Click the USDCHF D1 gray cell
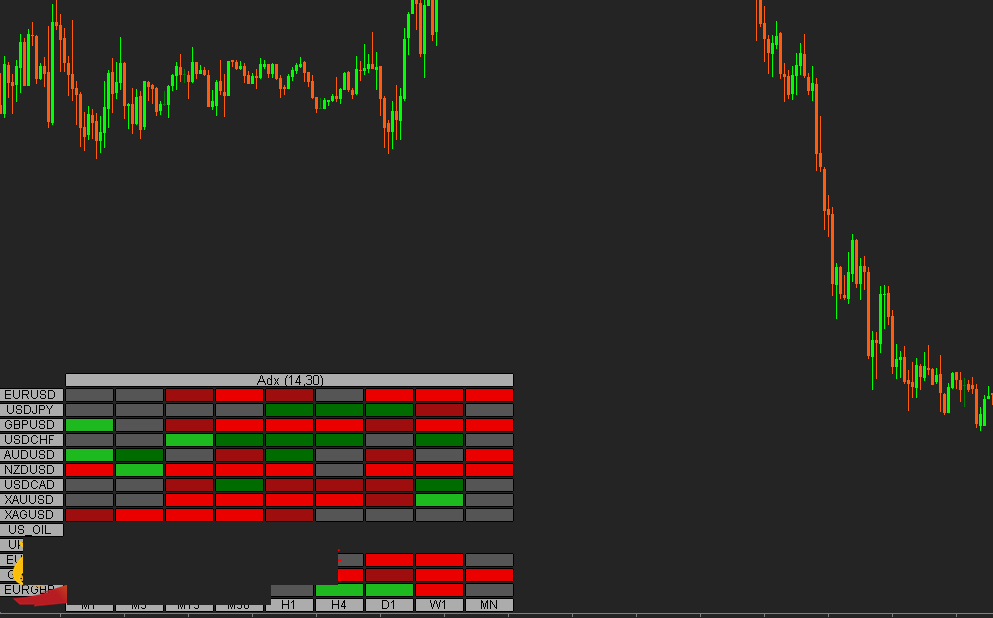 [x=389, y=440]
